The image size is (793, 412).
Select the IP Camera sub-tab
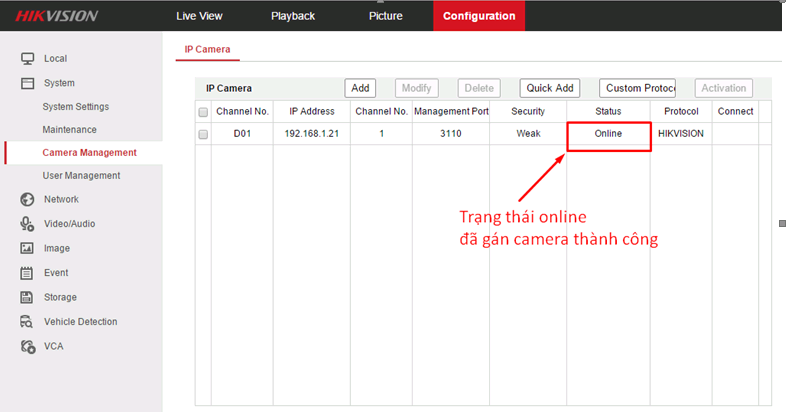pos(207,48)
